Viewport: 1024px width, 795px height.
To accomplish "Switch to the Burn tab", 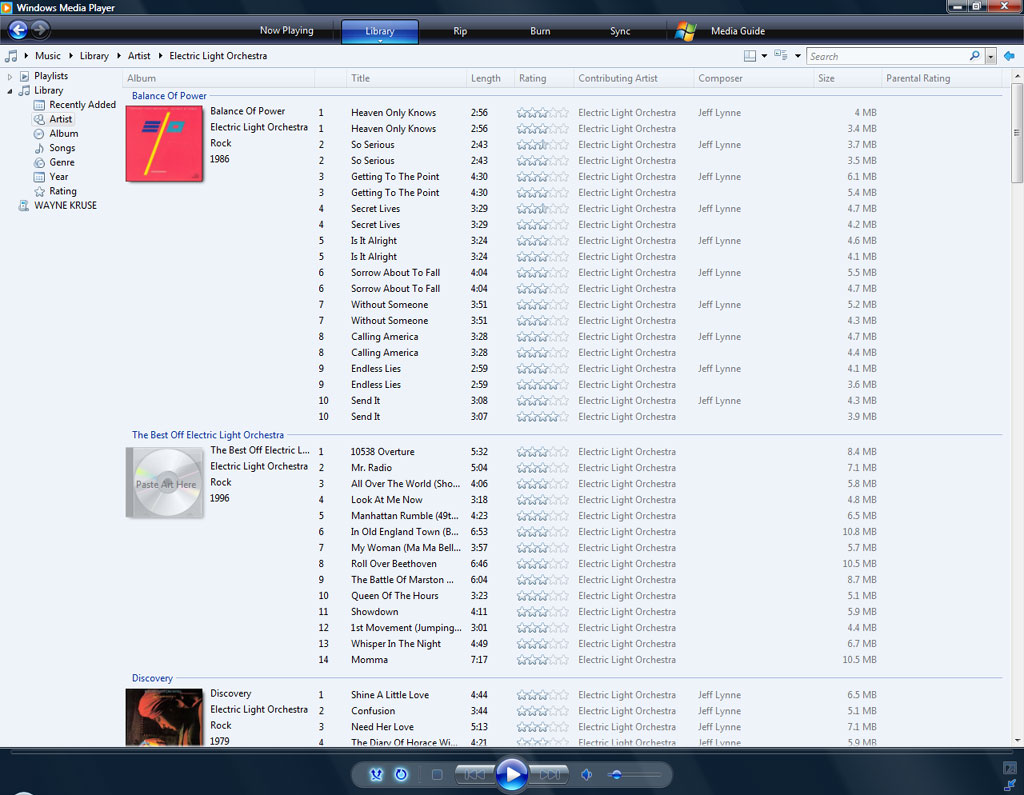I will 540,31.
